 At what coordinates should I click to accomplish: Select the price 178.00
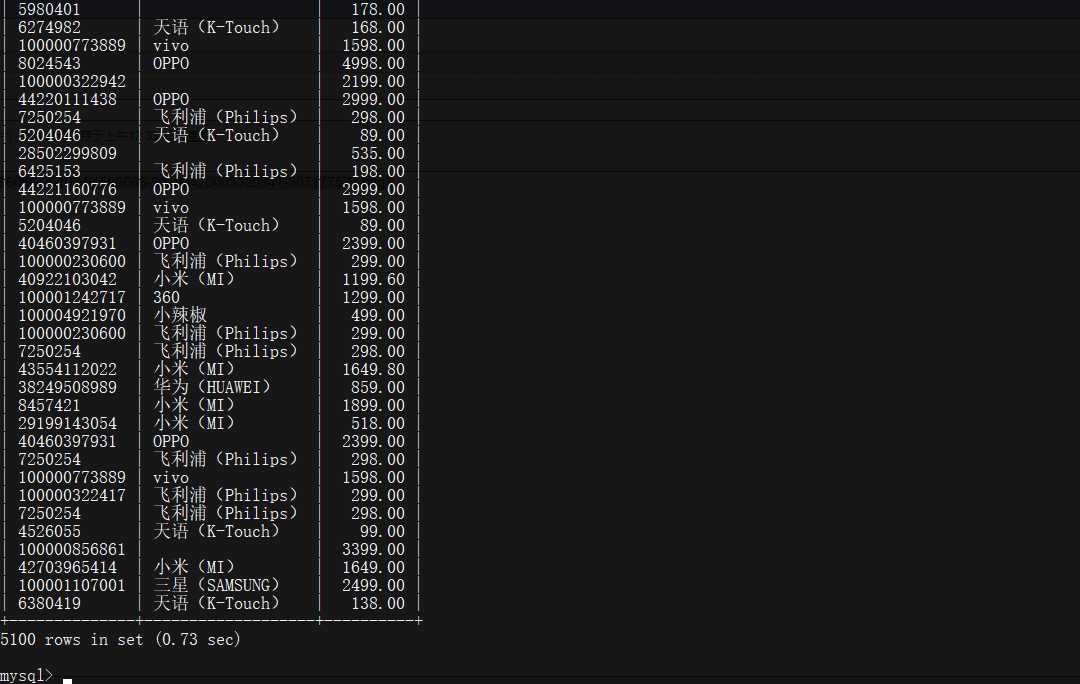click(x=377, y=10)
